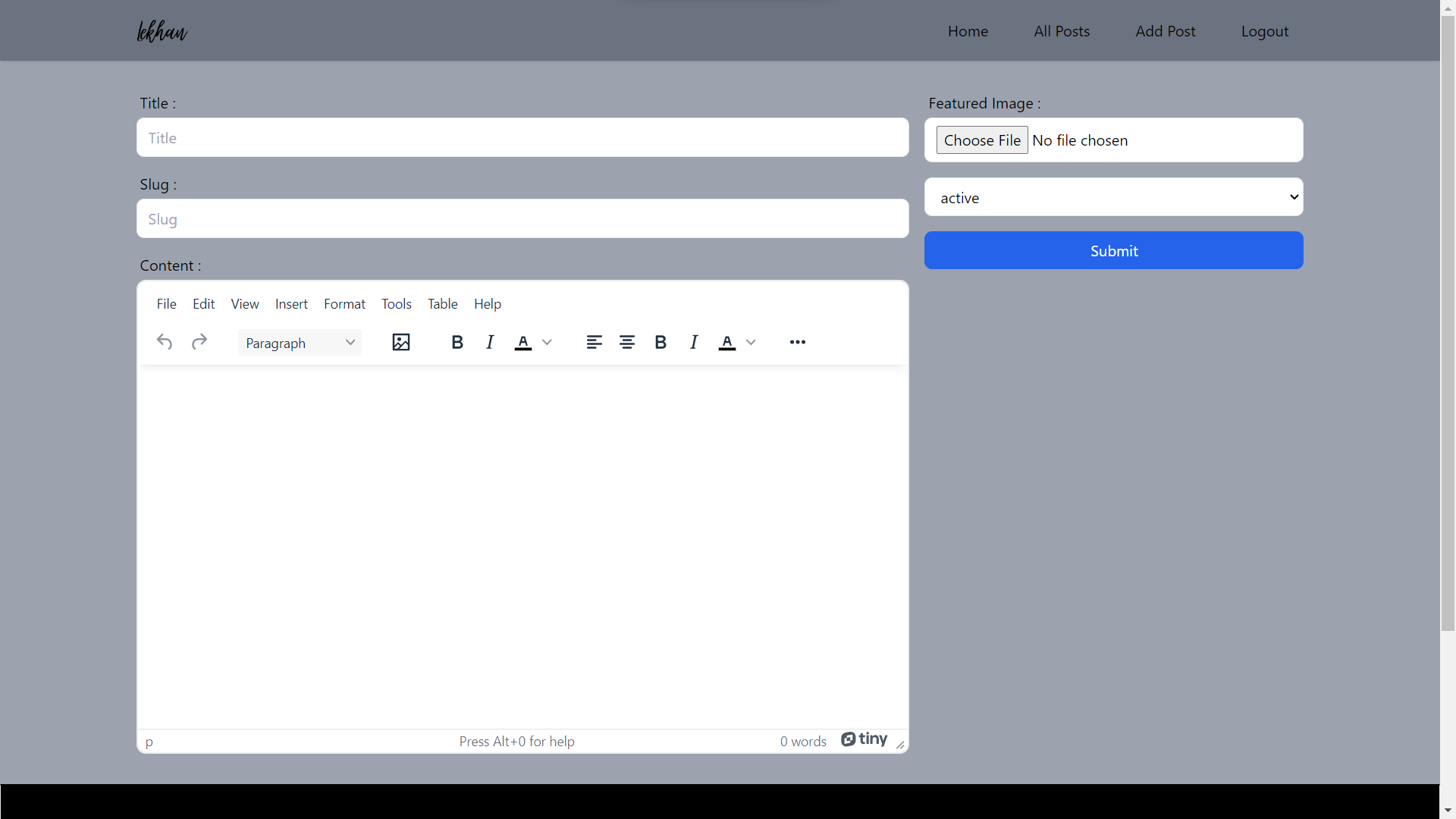The height and width of the screenshot is (819, 1456).
Task: Go to All Posts navigation link
Action: pos(1062,31)
